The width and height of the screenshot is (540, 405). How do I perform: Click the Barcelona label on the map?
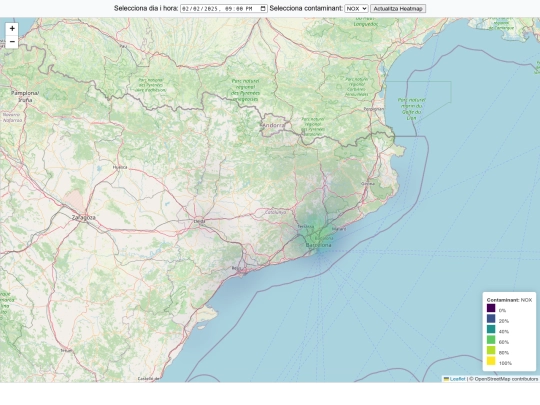(x=319, y=245)
